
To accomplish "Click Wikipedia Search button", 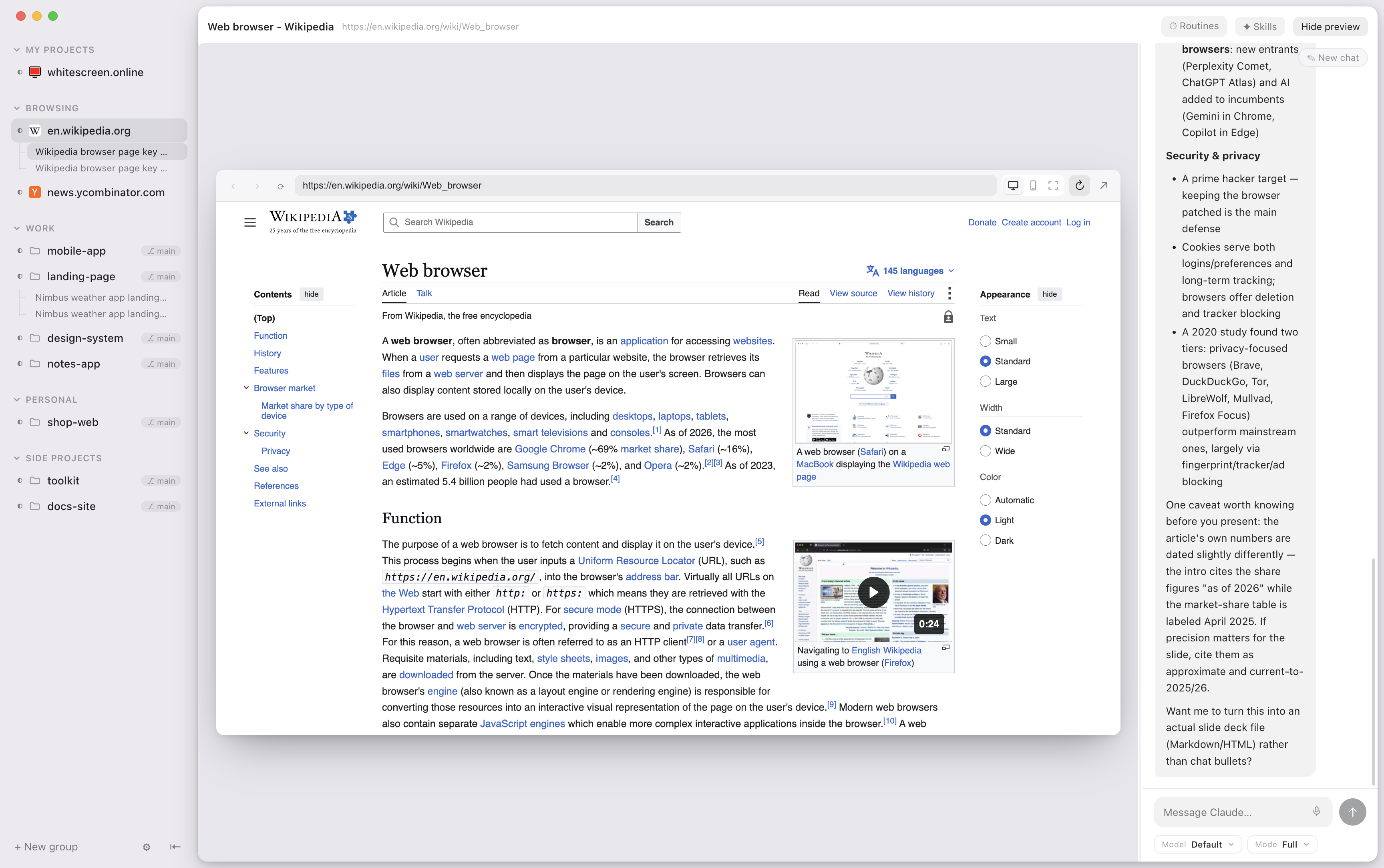I will coord(658,222).
